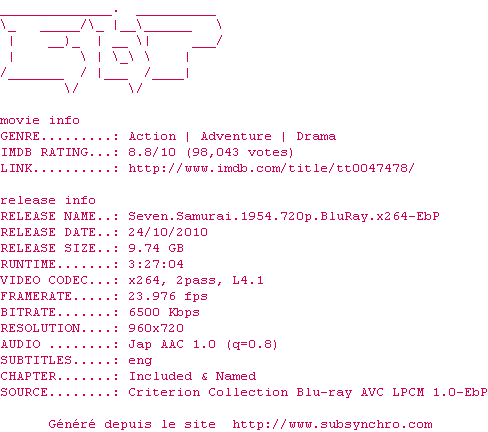Click the 'release info' heading text
This screenshot has width=488, height=432.
click(48, 200)
